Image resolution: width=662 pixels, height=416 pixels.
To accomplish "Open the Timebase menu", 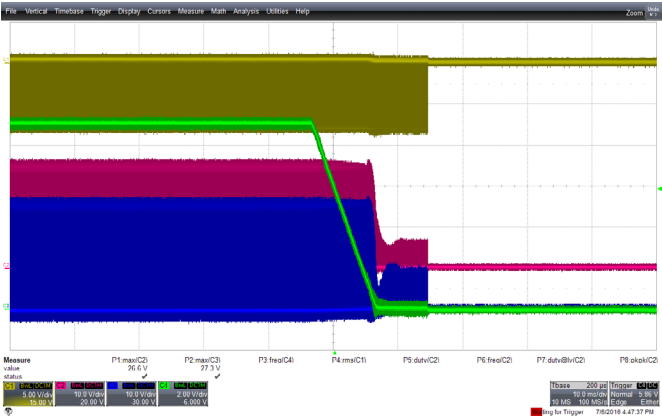I will pyautogui.click(x=69, y=11).
